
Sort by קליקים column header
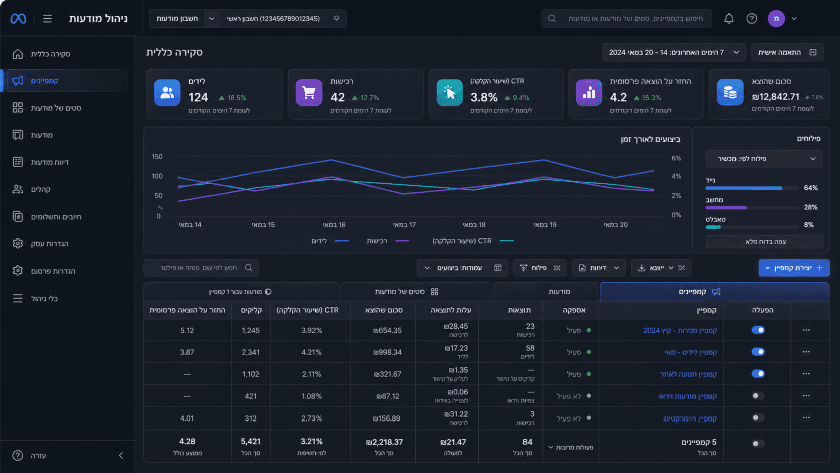251,310
